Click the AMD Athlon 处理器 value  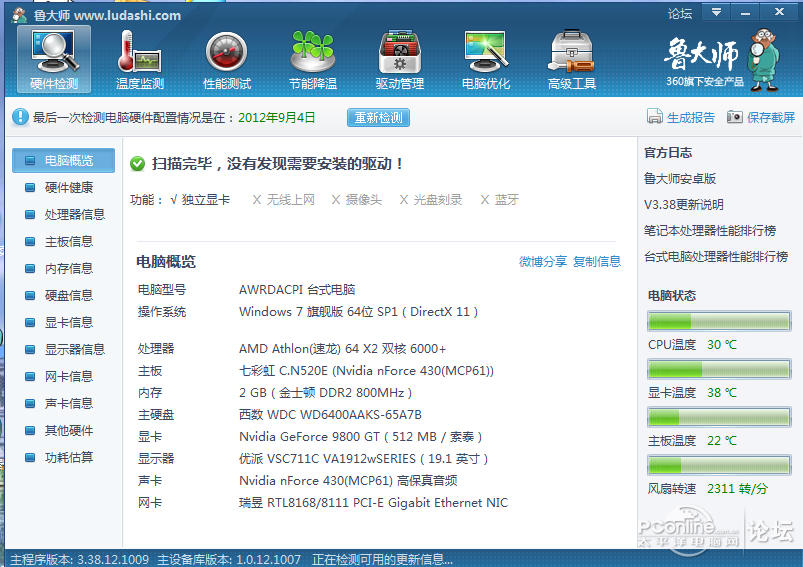[x=342, y=349]
